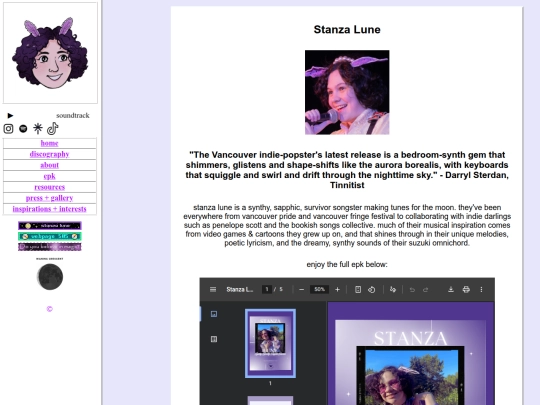Rotate the PDF counterclockwise

tap(372, 289)
